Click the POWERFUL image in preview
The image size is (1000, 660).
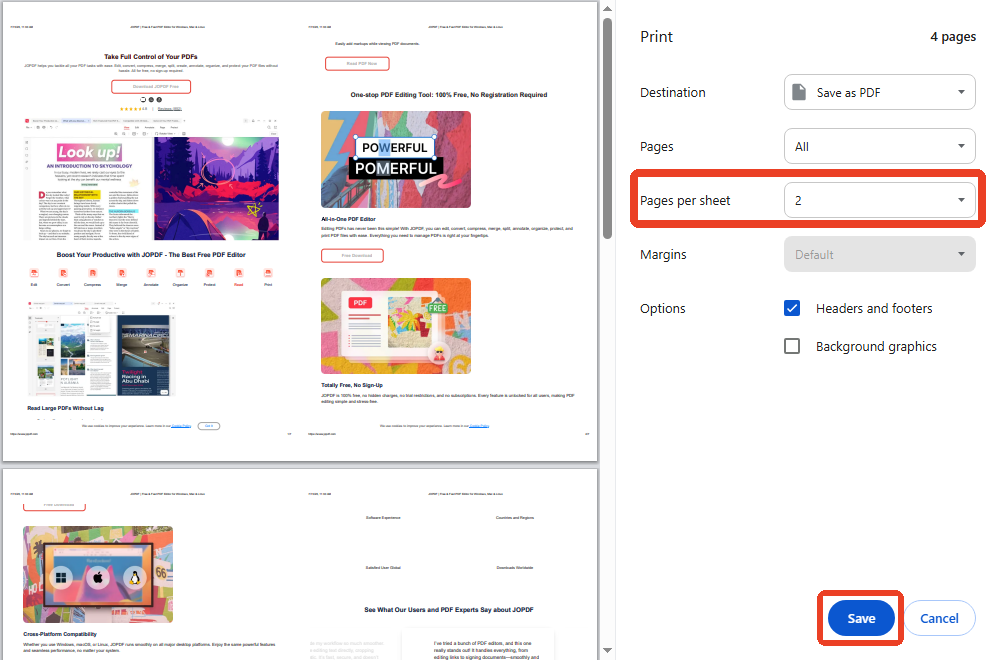coord(396,159)
